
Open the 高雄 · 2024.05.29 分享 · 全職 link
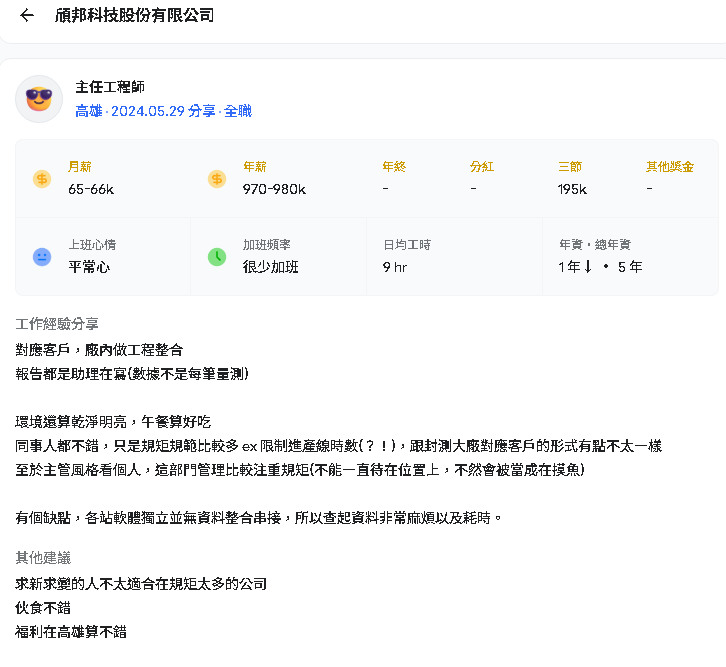163,111
